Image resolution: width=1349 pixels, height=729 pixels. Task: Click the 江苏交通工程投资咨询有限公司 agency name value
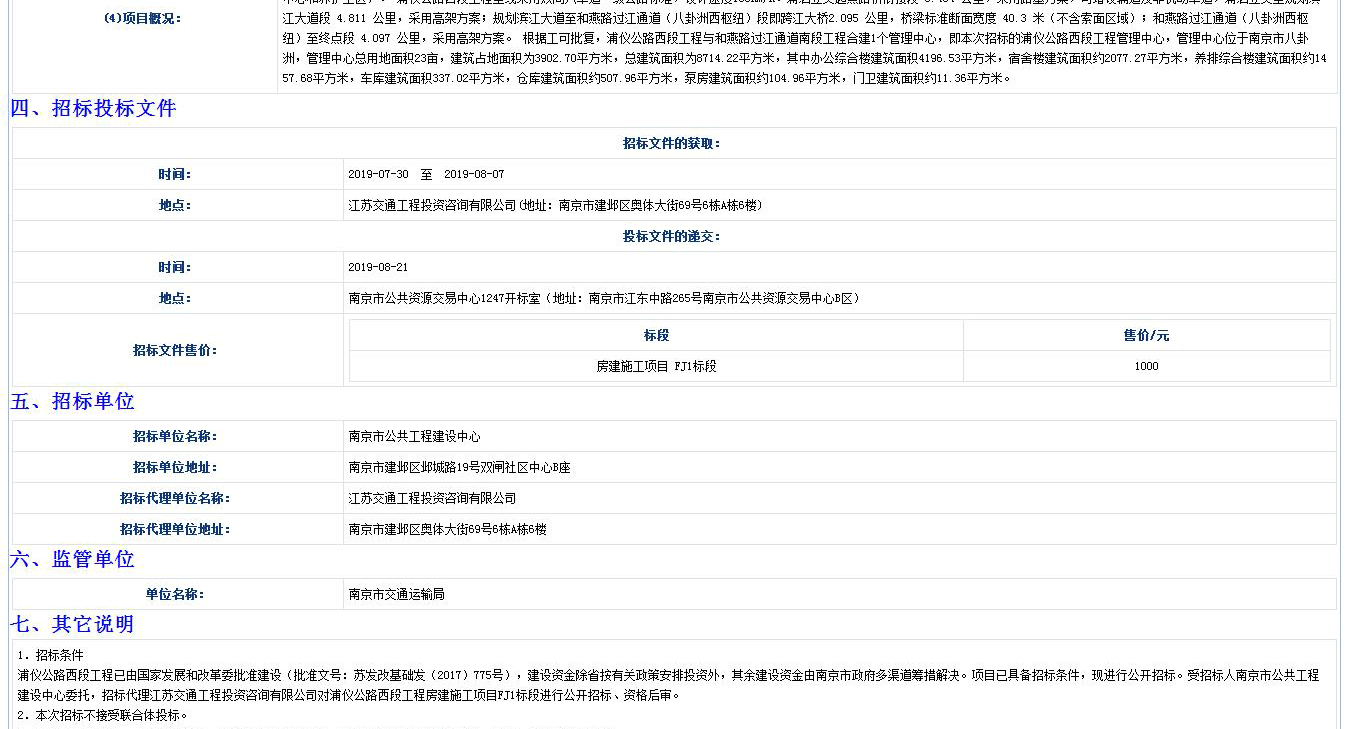pyautogui.click(x=432, y=498)
